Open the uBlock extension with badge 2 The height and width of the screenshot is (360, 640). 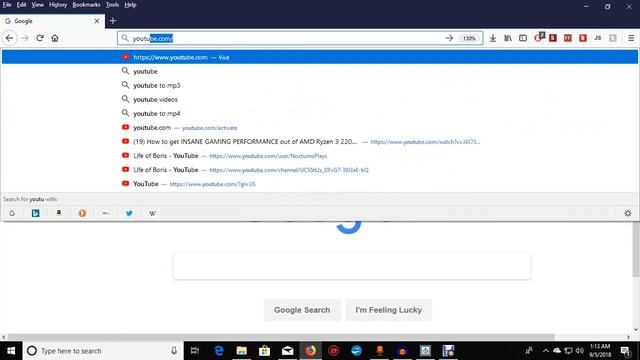(539, 37)
